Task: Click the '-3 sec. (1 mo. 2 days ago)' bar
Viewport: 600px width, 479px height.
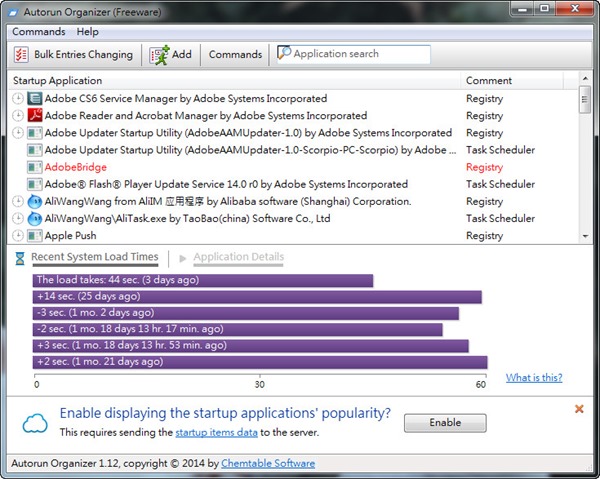Action: tap(246, 313)
